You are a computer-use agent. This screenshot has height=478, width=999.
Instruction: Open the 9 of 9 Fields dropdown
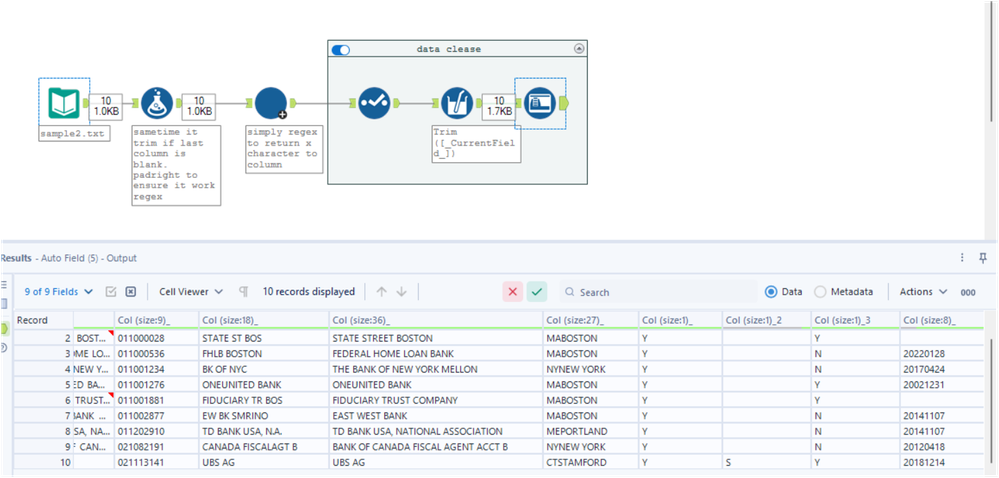pyautogui.click(x=59, y=292)
